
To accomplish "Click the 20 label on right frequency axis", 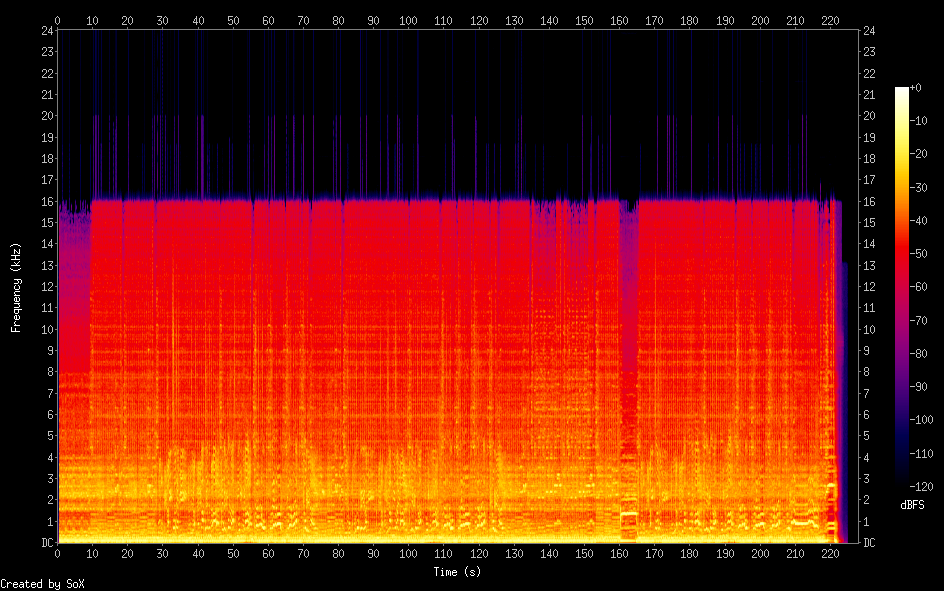I will click(x=869, y=116).
